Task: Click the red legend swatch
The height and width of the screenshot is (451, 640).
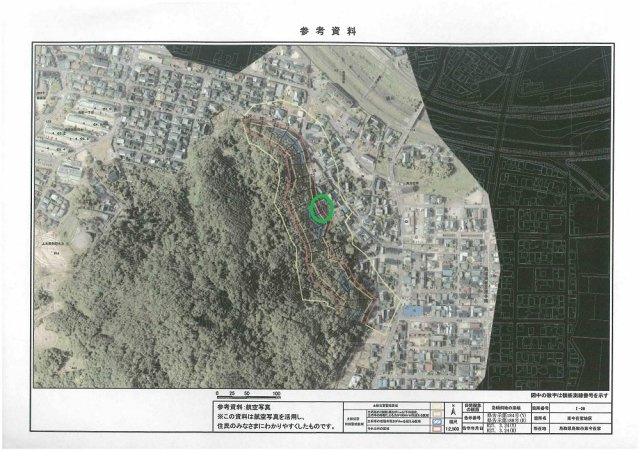Action: coord(437,429)
